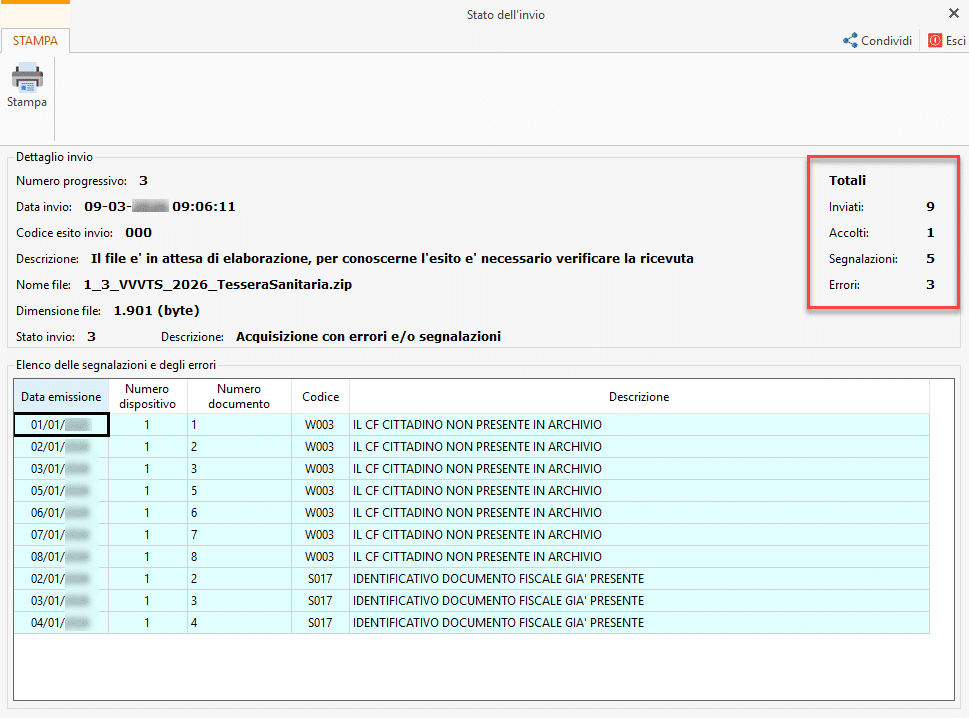Click the red Esci exit icon

tap(935, 40)
